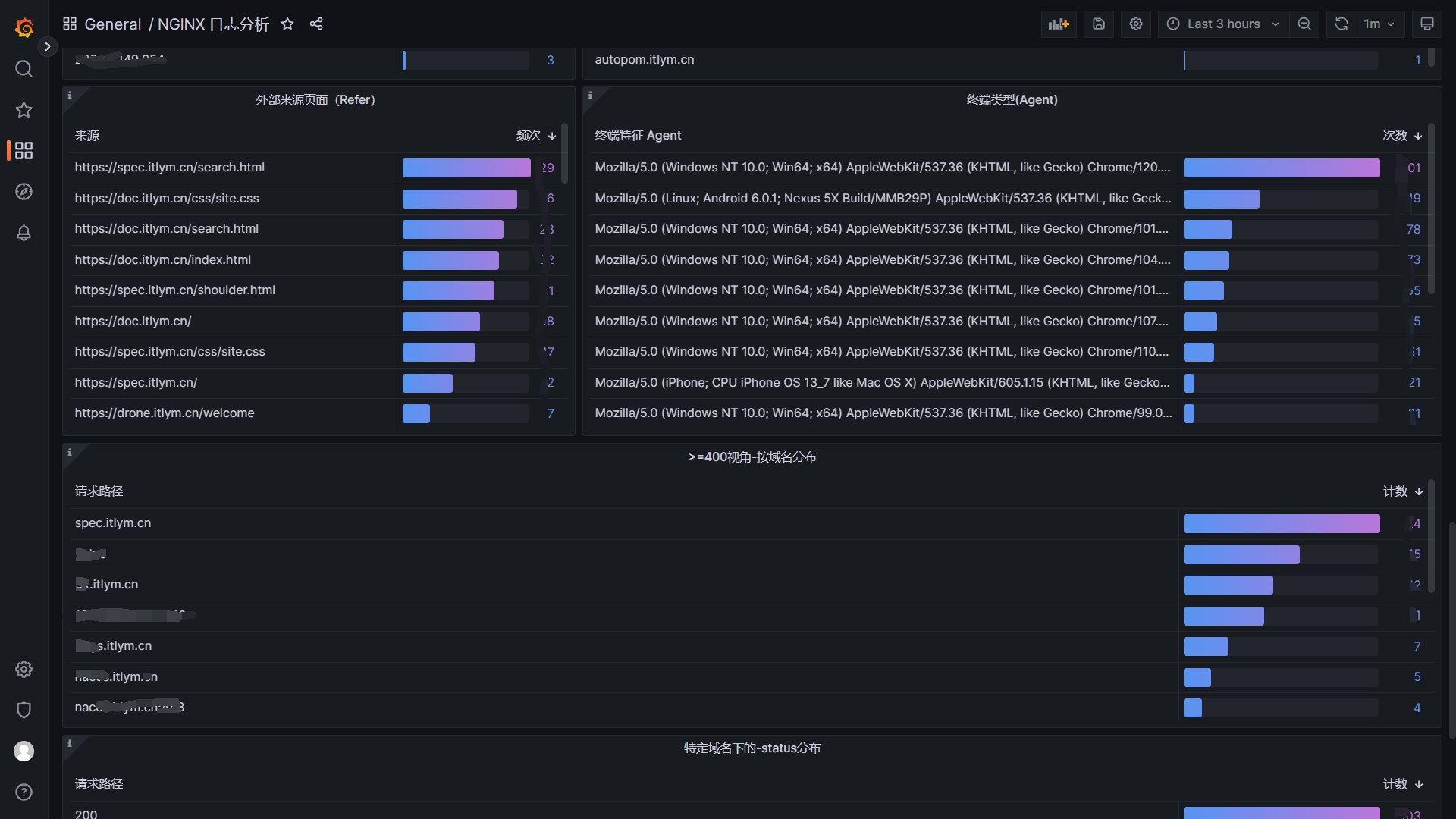This screenshot has height=819, width=1456.
Task: Save the dashboard with the disk icon
Action: 1099,24
